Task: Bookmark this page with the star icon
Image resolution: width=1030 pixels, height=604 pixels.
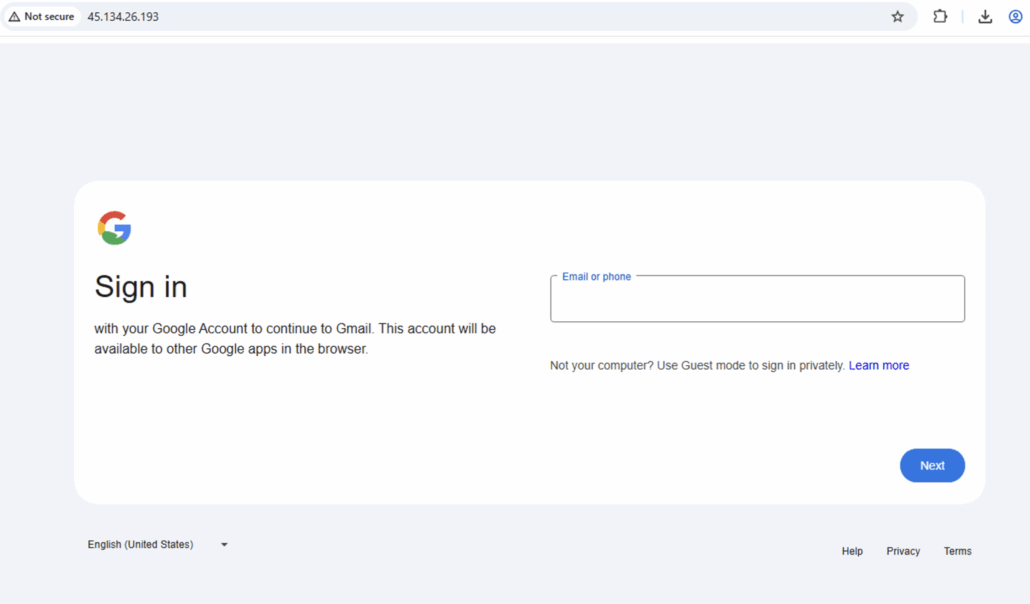Action: (897, 17)
